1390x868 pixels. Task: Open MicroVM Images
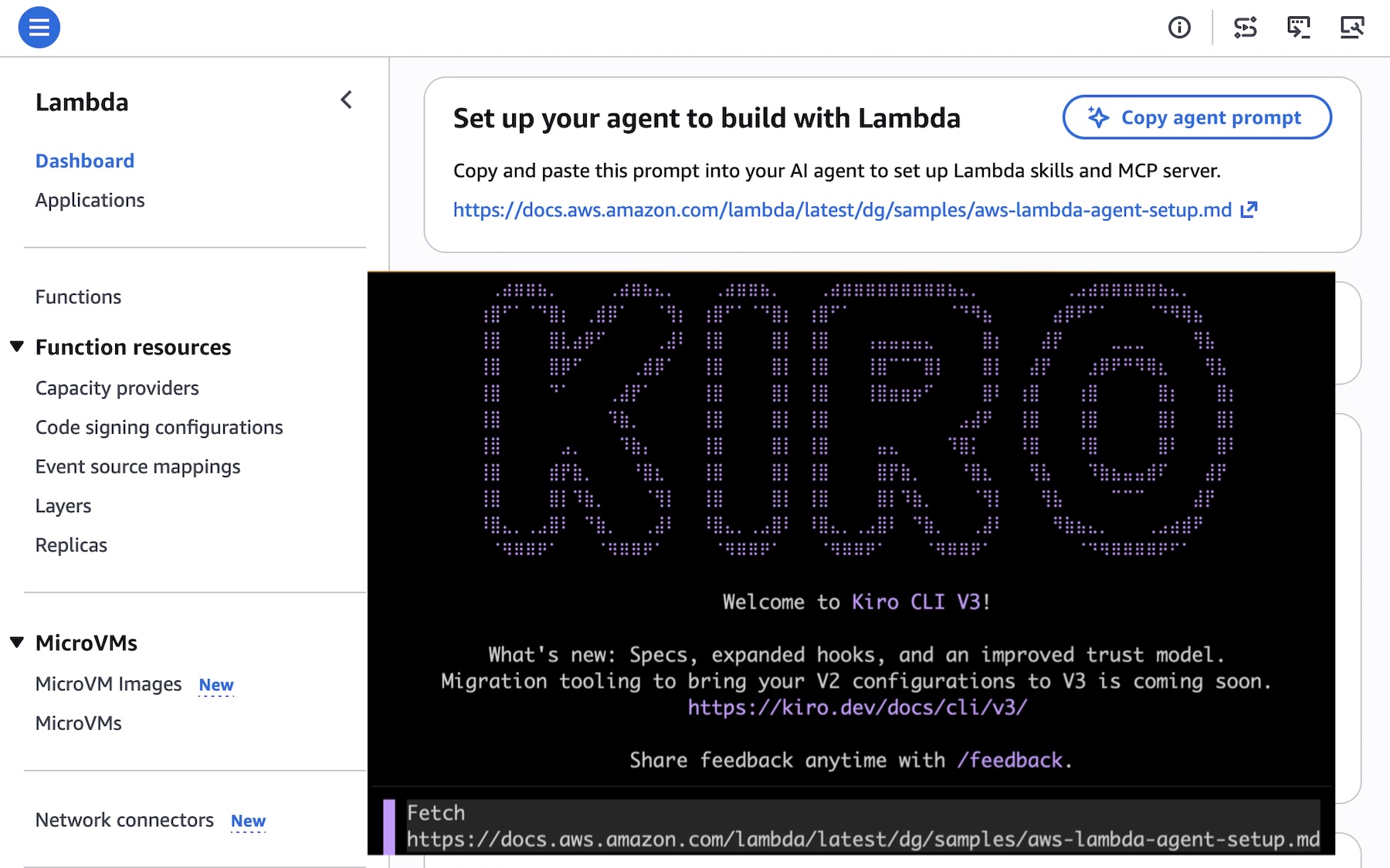click(x=109, y=684)
